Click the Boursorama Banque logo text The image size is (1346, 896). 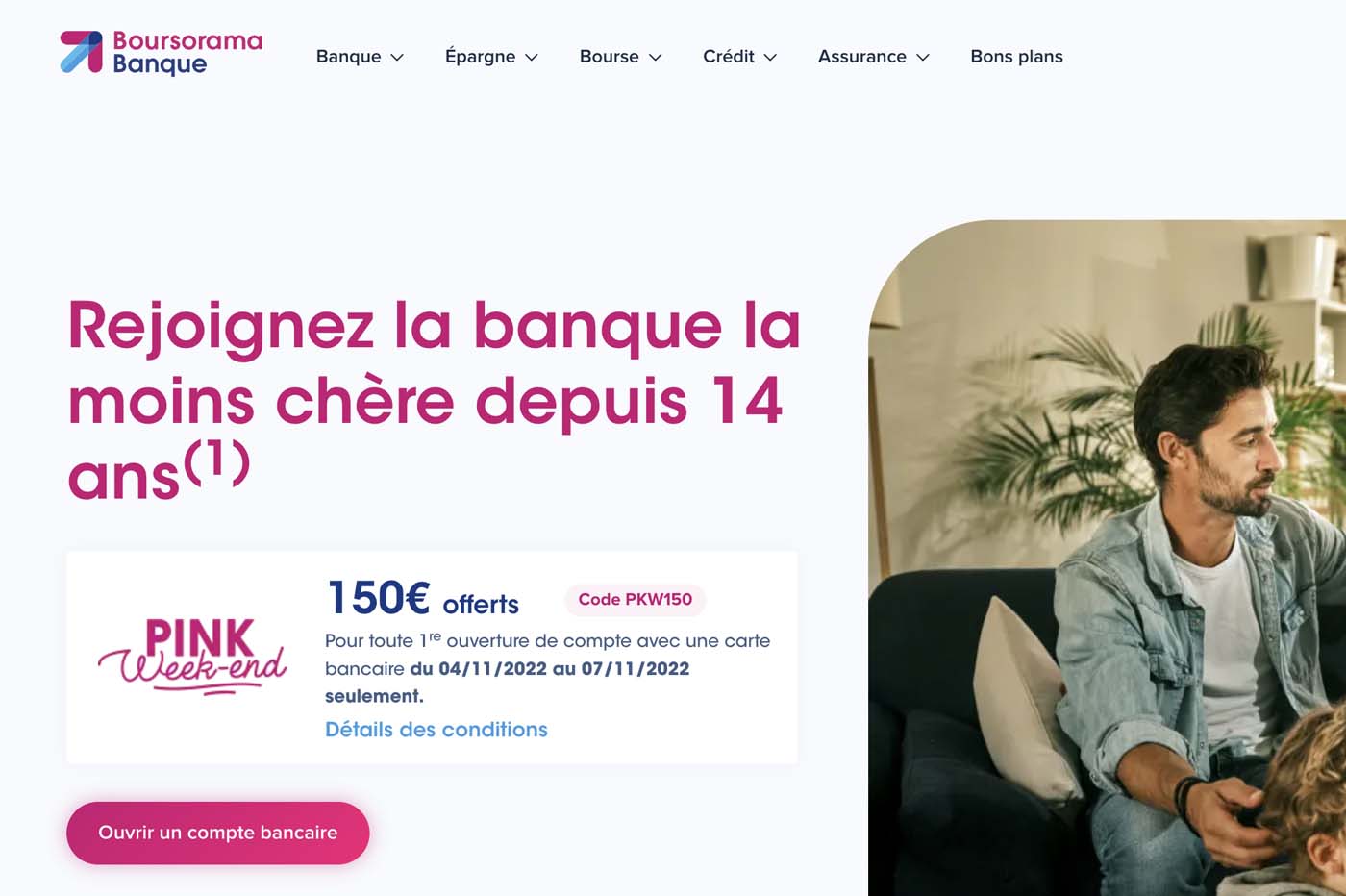187,53
